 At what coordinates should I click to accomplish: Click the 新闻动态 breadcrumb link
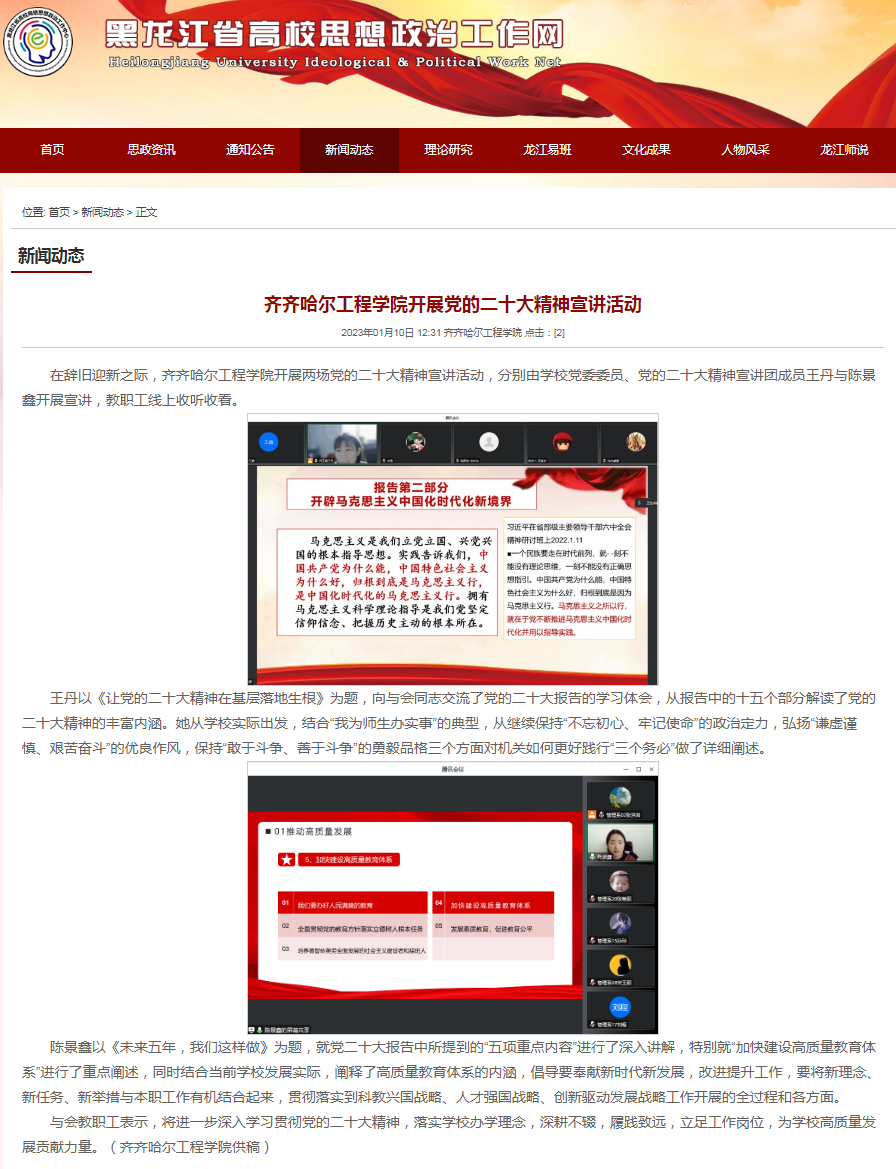[x=102, y=212]
